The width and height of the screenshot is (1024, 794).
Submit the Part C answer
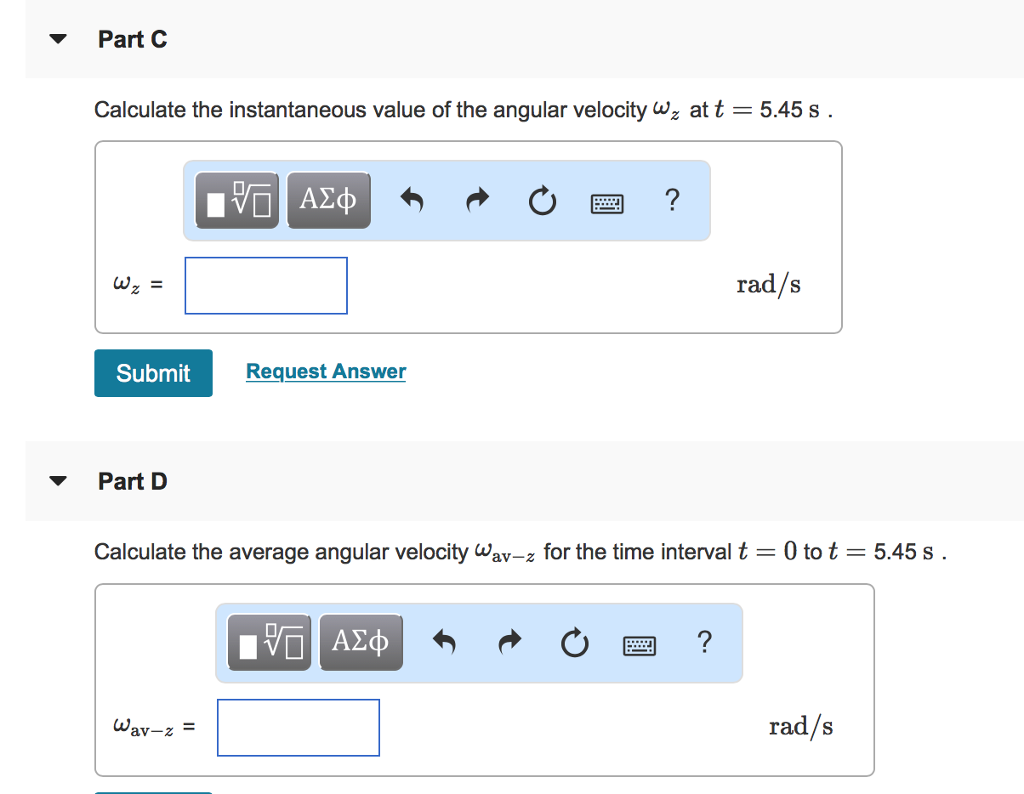152,372
